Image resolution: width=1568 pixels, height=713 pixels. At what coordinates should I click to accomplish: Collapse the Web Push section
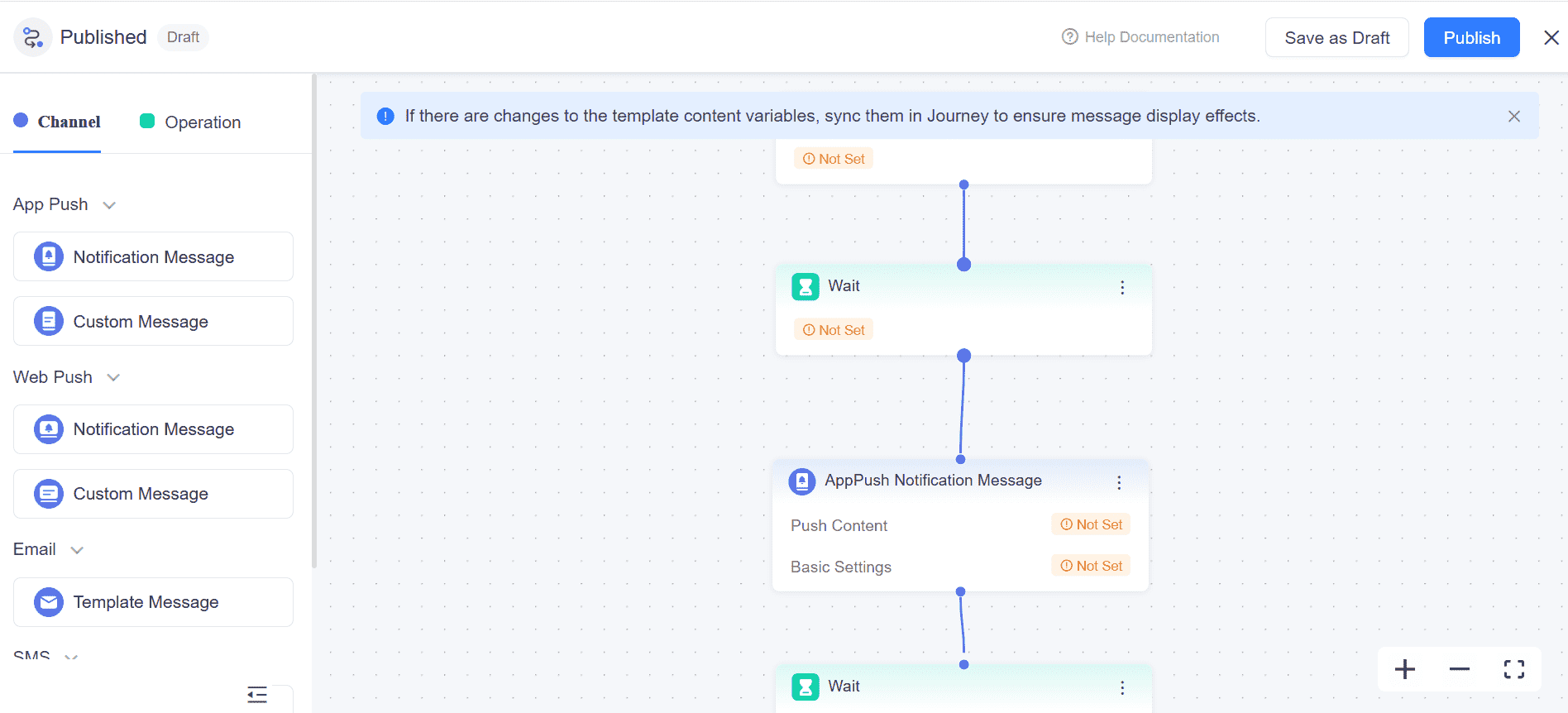pos(113,377)
